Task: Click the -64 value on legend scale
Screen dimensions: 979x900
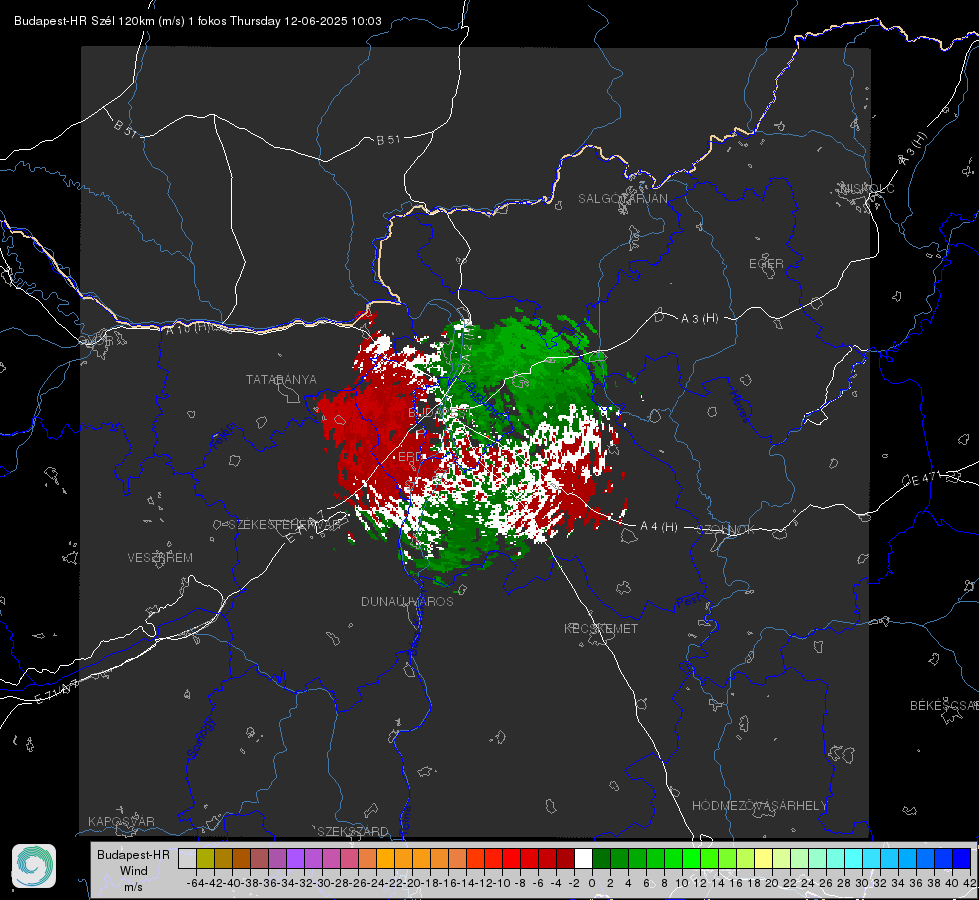Action: 195,883
